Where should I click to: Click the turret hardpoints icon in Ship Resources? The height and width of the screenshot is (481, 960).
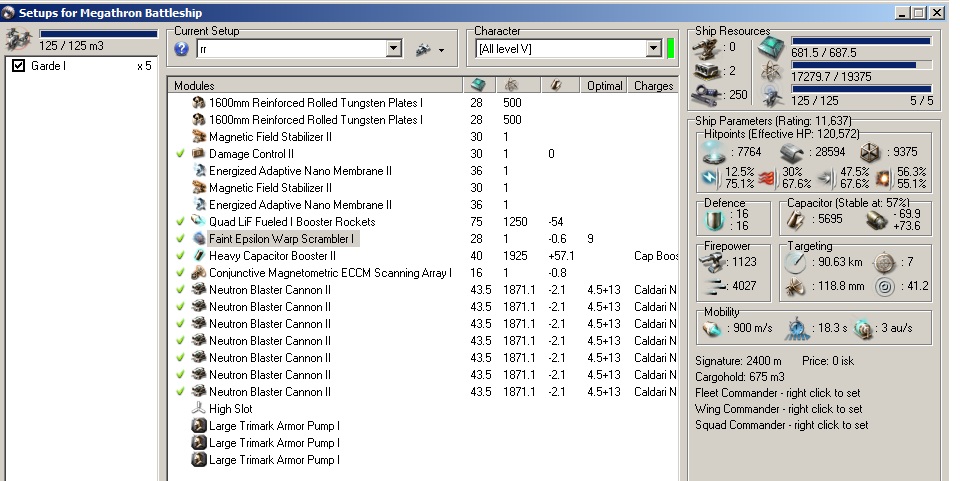coord(705,48)
